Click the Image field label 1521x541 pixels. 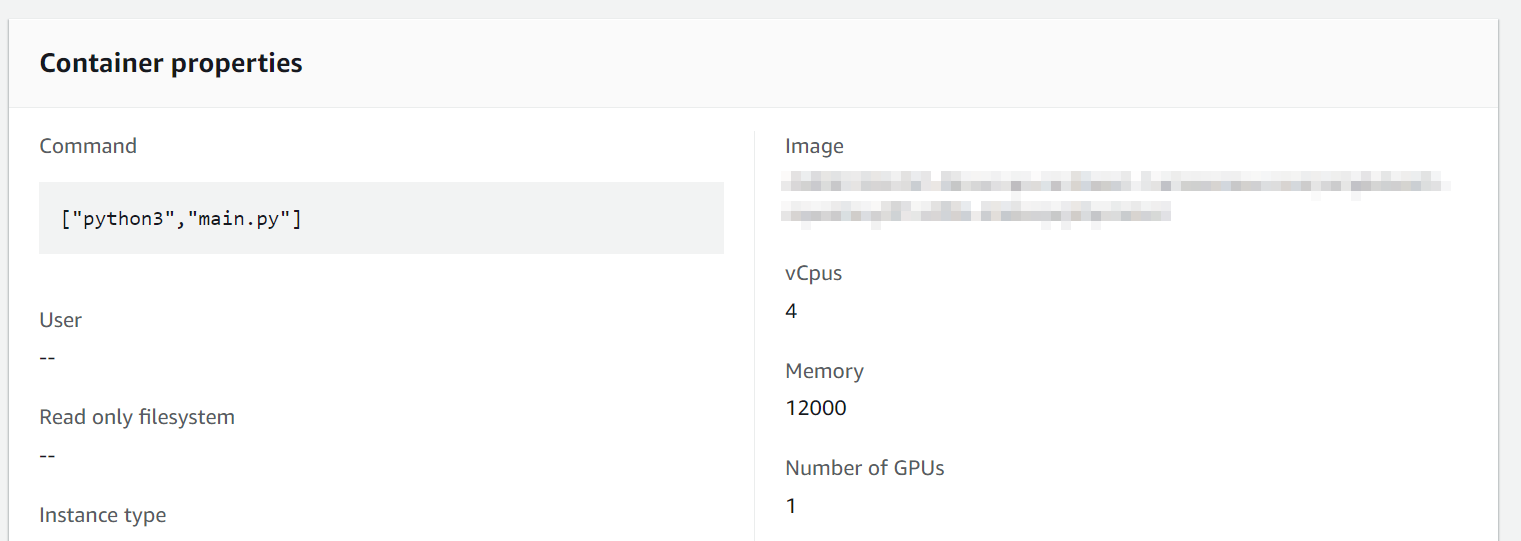pos(814,146)
